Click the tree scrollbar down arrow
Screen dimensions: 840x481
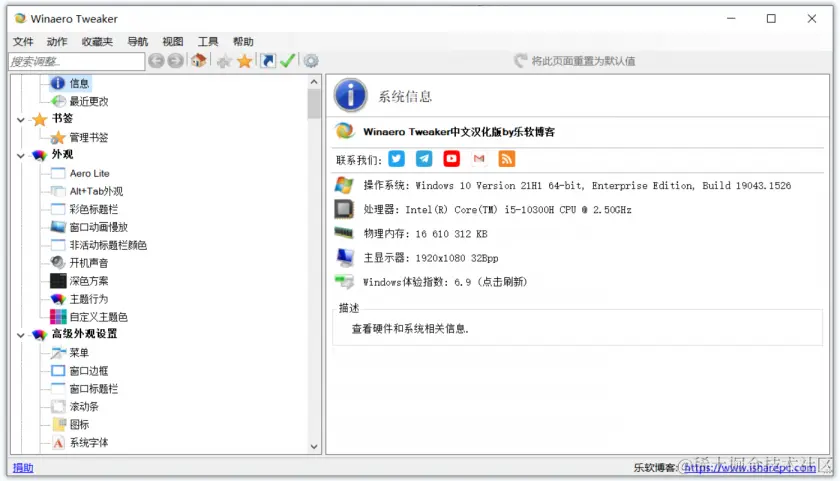(x=314, y=446)
